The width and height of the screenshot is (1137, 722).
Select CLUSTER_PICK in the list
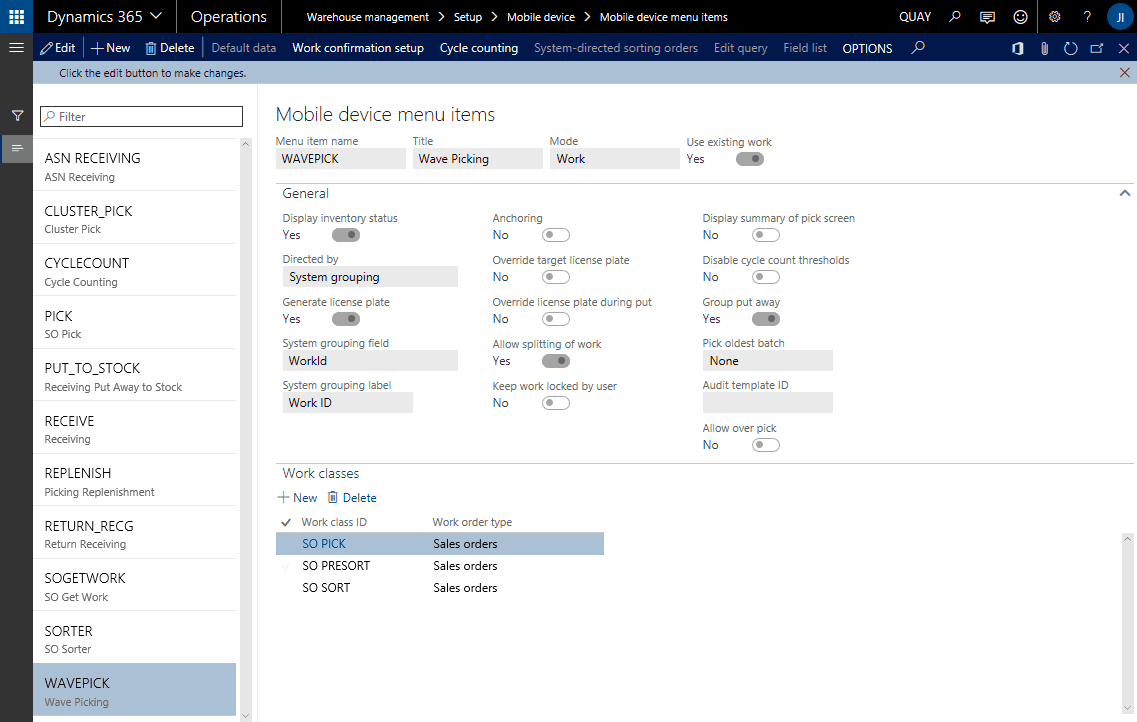pos(135,218)
